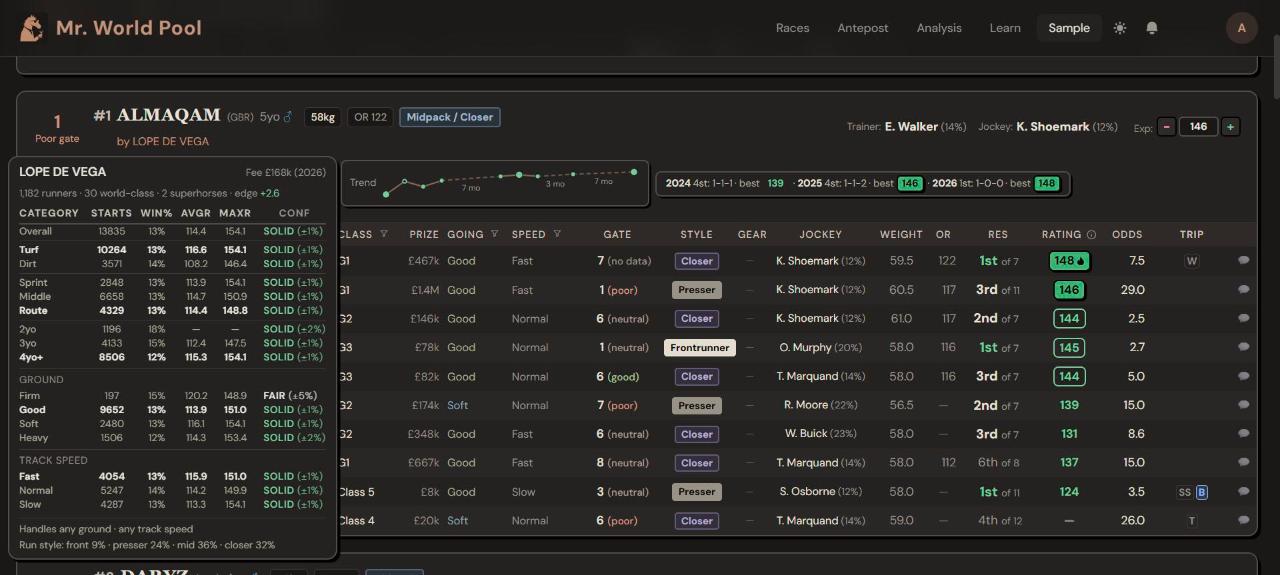Click the Route distance row in the popup

pyautogui.click(x=171, y=311)
